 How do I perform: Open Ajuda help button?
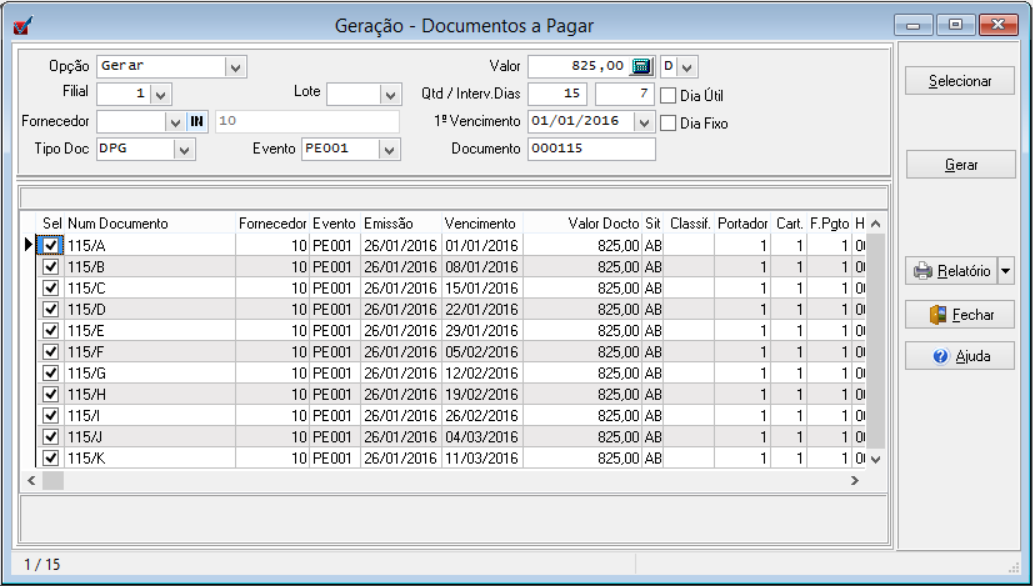click(x=960, y=356)
